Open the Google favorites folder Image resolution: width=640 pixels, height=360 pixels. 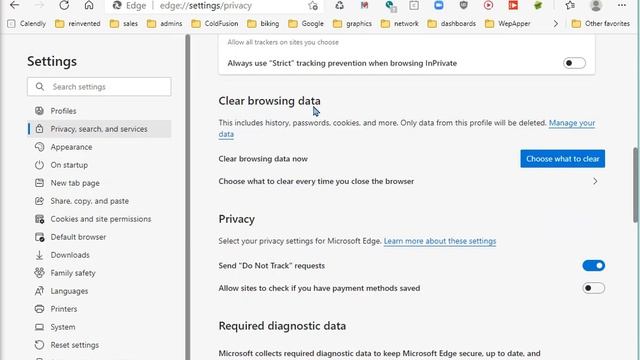click(x=306, y=24)
